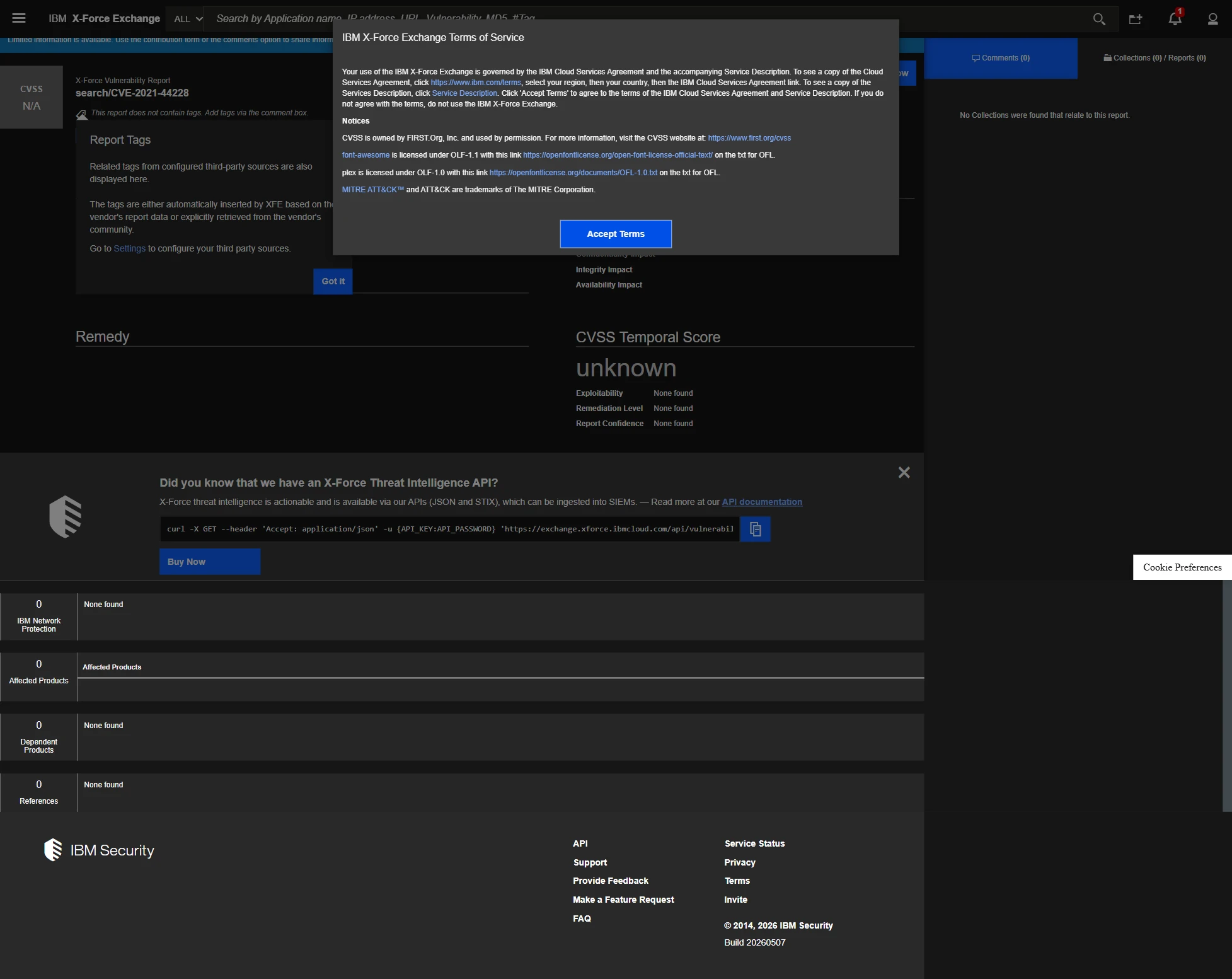1232x979 pixels.
Task: Open the MITRE ATT&CK link
Action: (x=373, y=190)
